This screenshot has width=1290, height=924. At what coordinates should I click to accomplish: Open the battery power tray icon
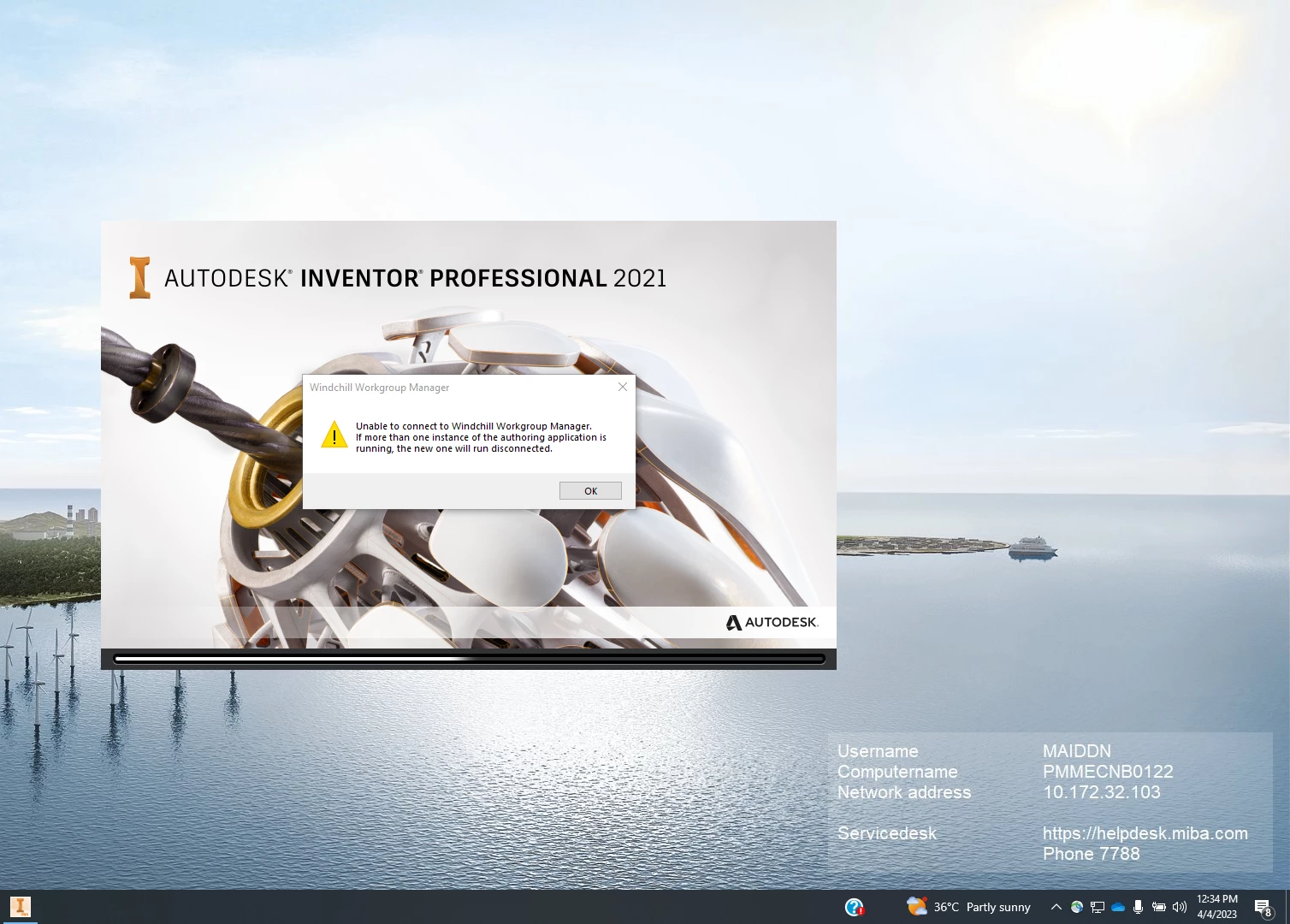[x=1159, y=907]
